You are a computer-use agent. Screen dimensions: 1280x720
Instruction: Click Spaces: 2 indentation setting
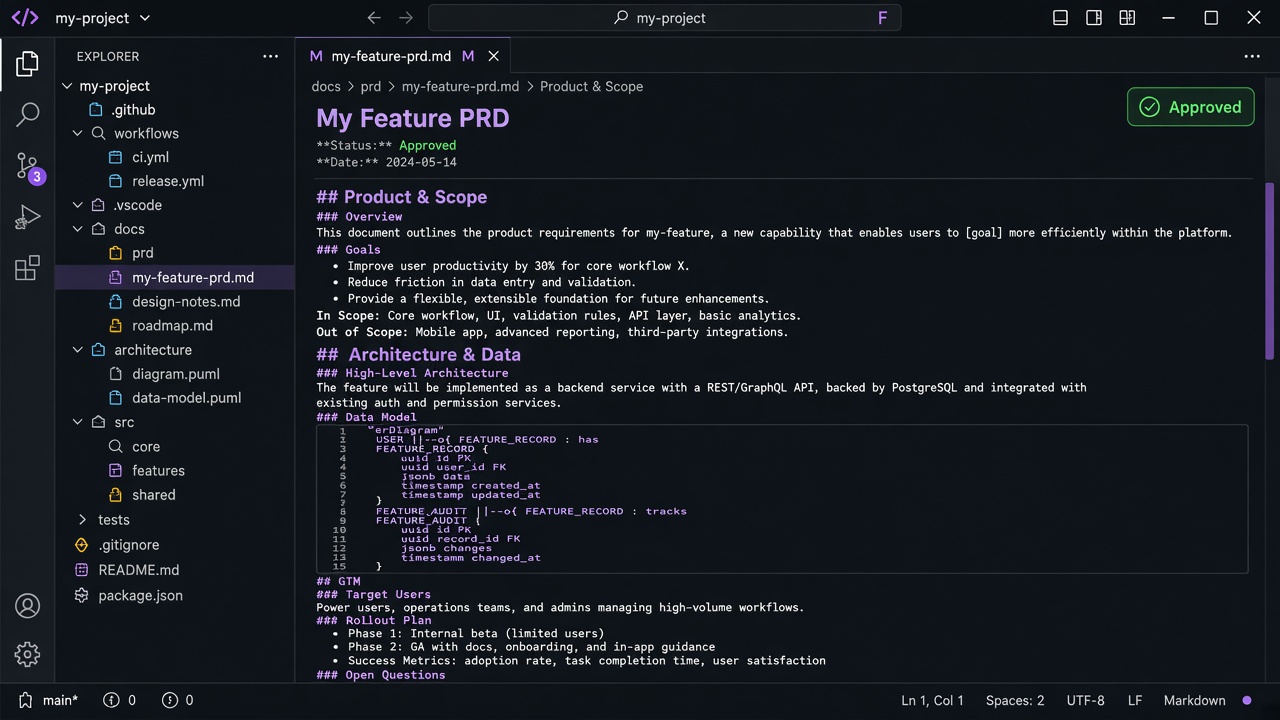[1015, 701]
